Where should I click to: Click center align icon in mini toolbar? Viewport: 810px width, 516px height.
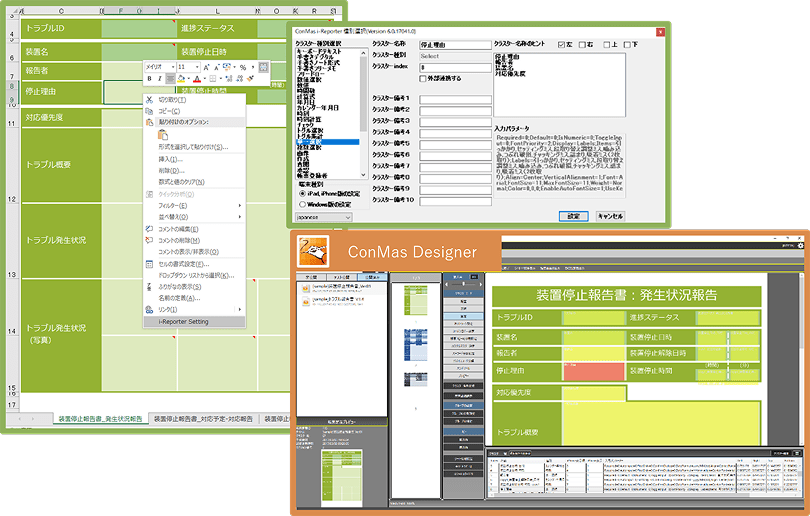click(x=170, y=79)
